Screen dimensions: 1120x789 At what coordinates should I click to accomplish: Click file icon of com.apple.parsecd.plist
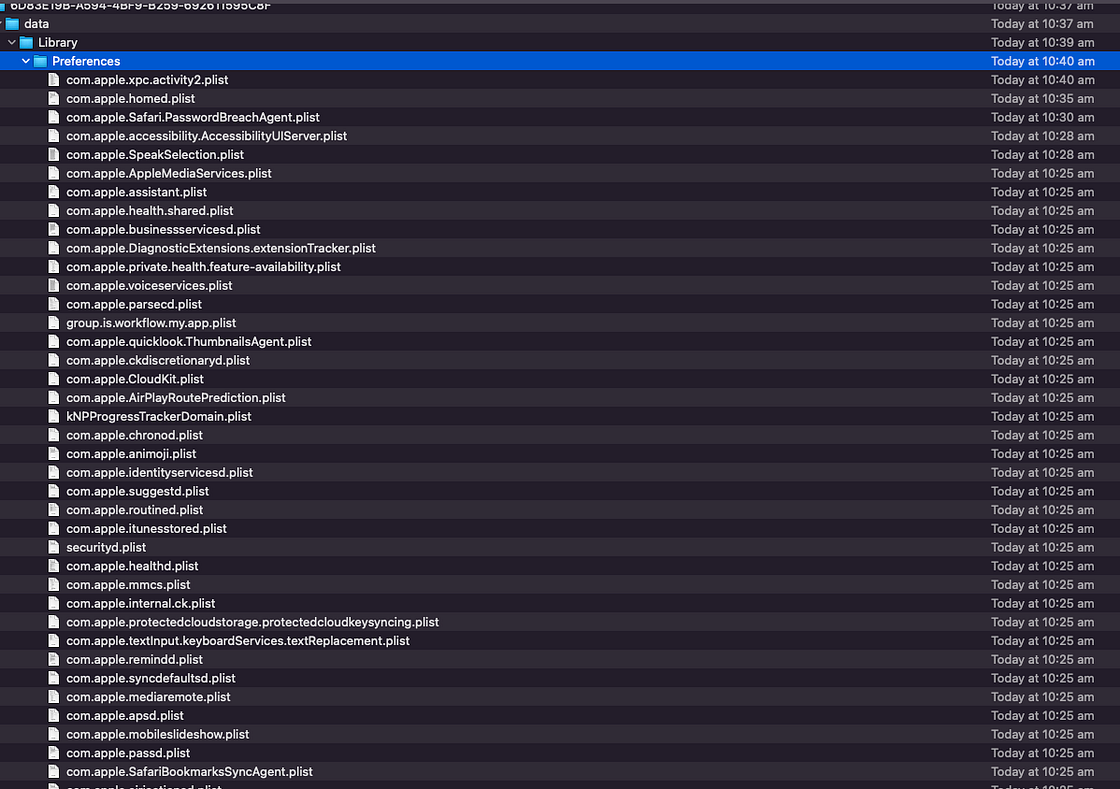coord(54,304)
